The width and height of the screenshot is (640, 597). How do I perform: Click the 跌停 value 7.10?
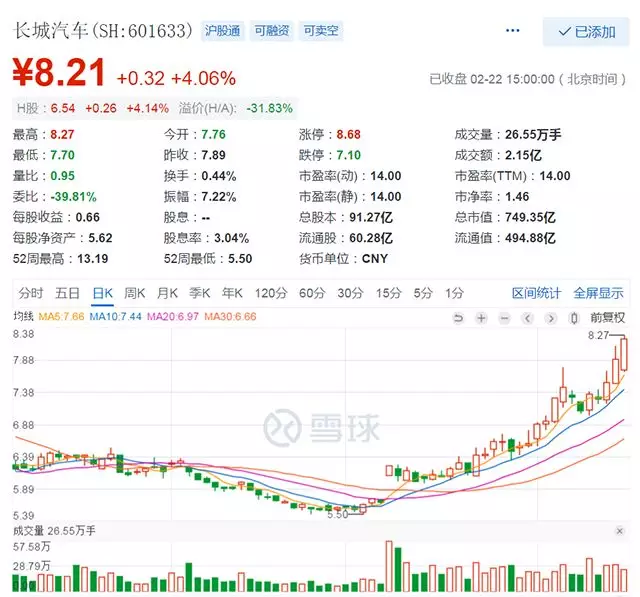(x=349, y=155)
